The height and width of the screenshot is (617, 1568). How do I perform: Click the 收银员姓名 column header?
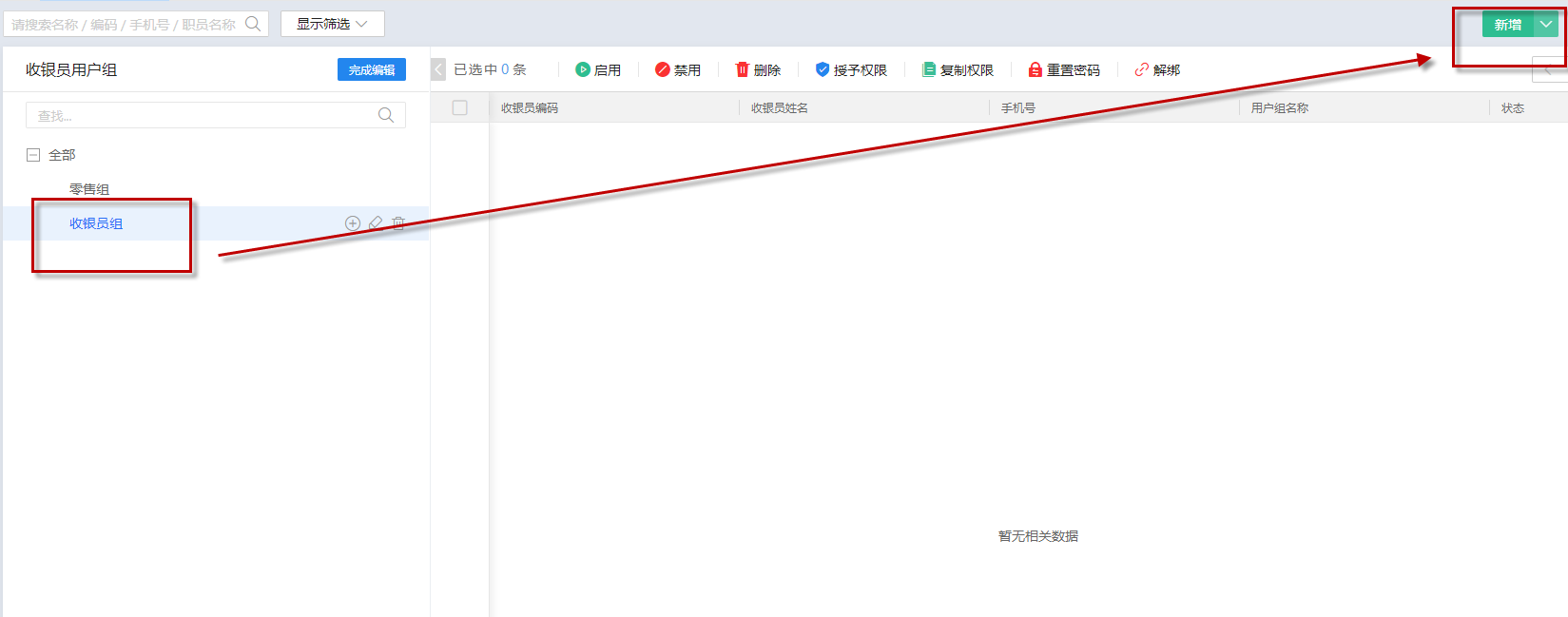[780, 108]
